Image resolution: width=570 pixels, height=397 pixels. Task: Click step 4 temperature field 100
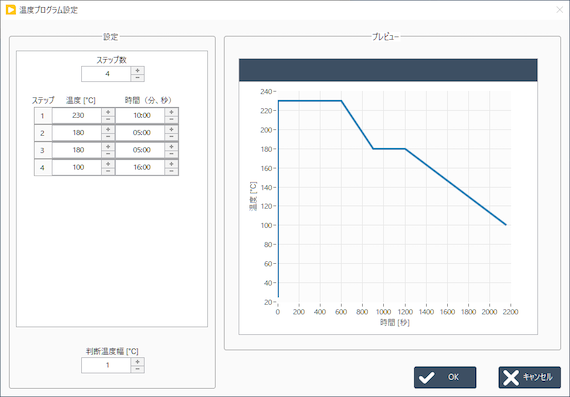pyautogui.click(x=77, y=168)
